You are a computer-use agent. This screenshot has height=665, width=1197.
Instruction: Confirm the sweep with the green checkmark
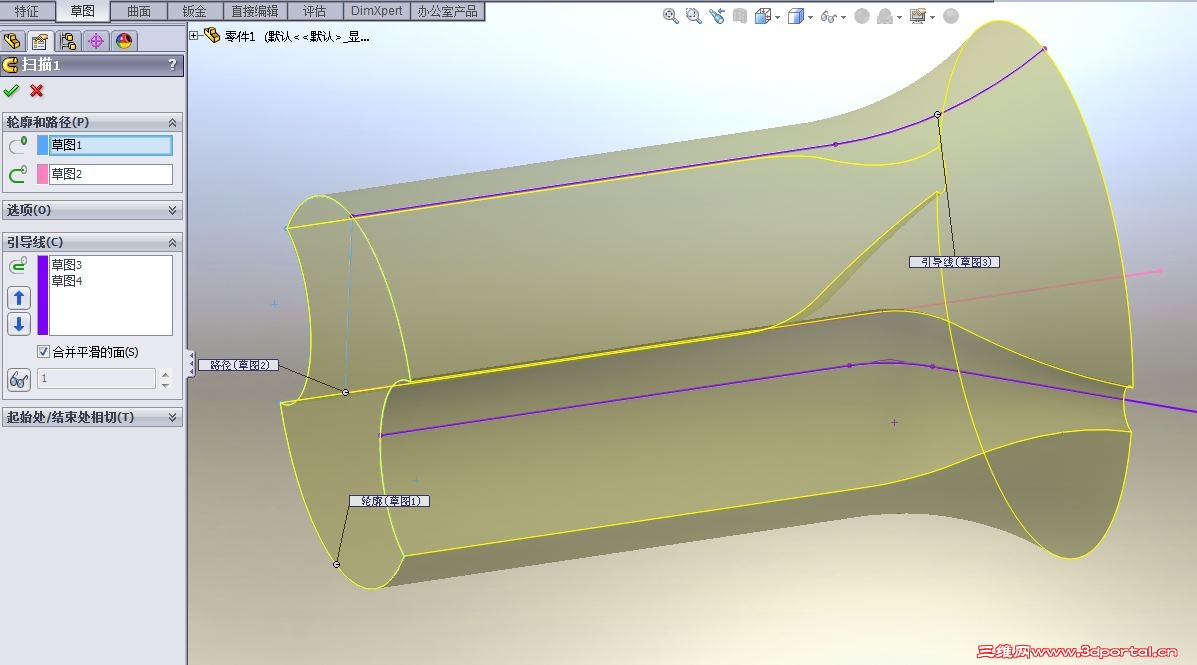pos(11,91)
